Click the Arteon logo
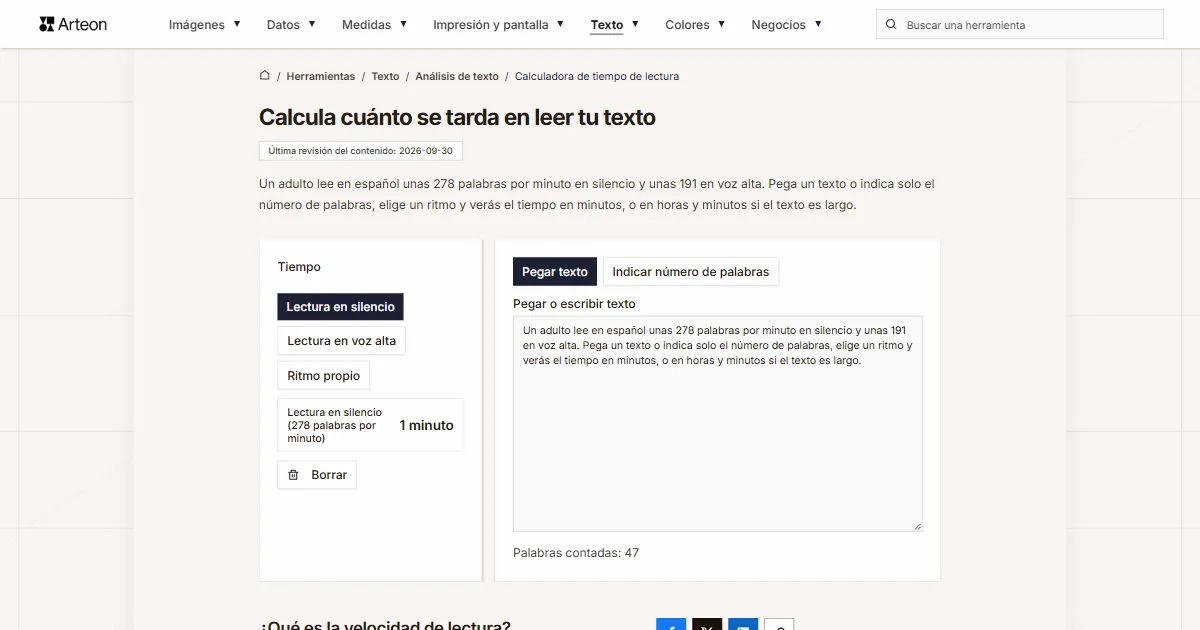 (x=73, y=24)
